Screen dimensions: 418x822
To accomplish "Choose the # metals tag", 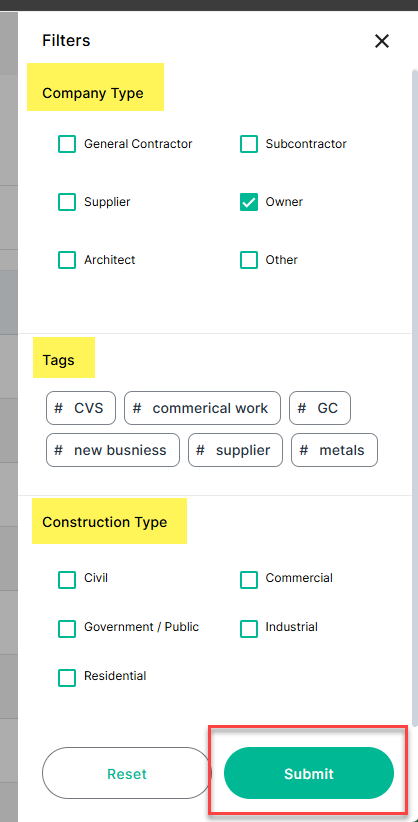I will [335, 450].
